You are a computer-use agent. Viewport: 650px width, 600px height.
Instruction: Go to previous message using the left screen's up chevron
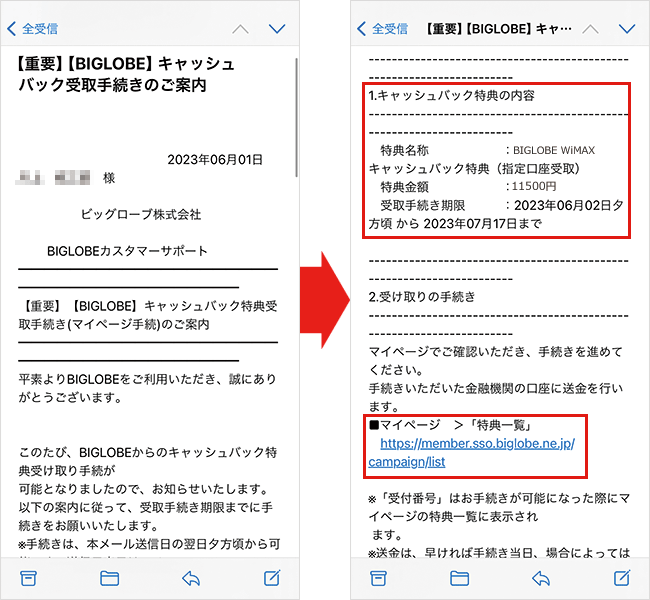tap(240, 29)
